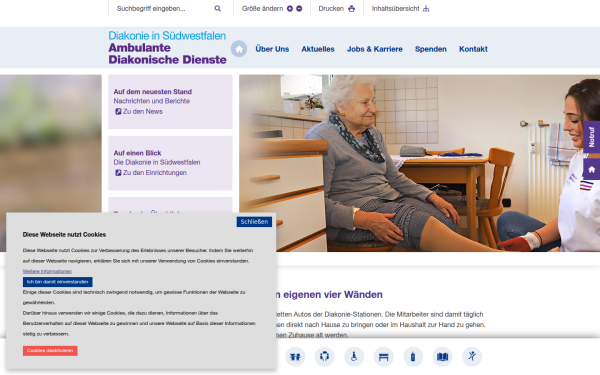The height and width of the screenshot is (375, 600).
Task: Open the Zu den Einrichtungen link
Action: point(155,173)
